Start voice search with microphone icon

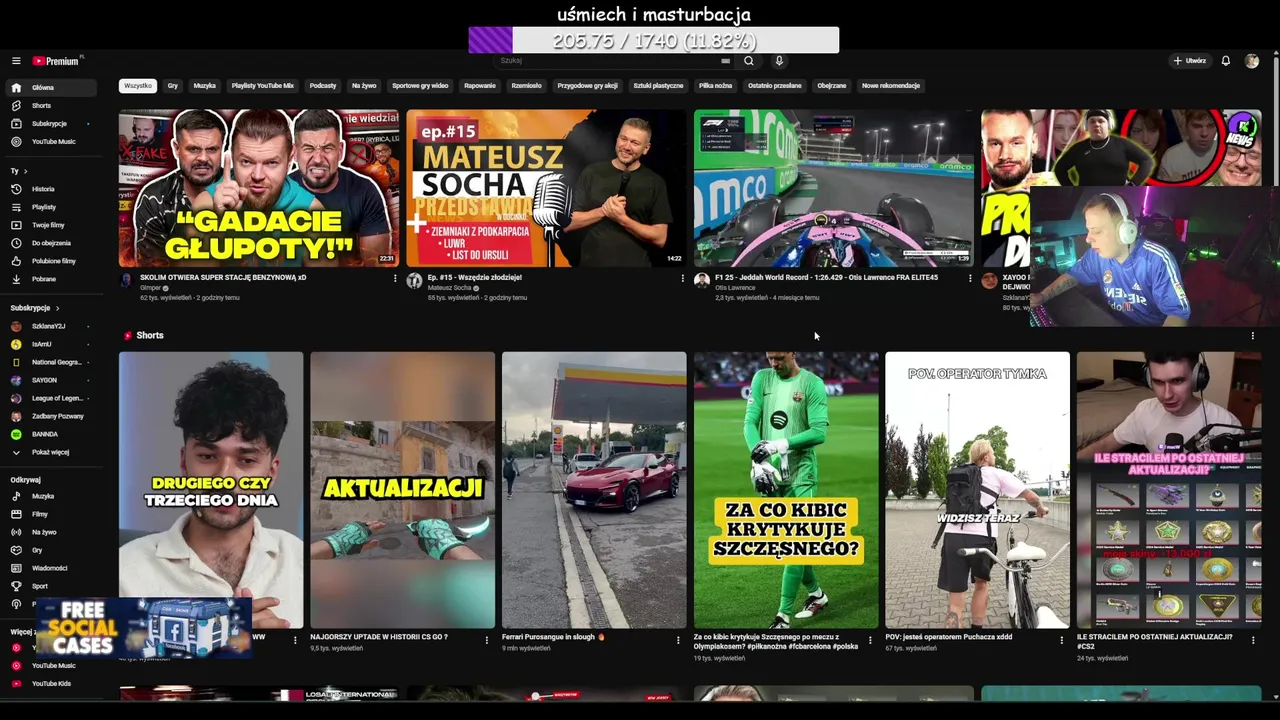tap(779, 61)
